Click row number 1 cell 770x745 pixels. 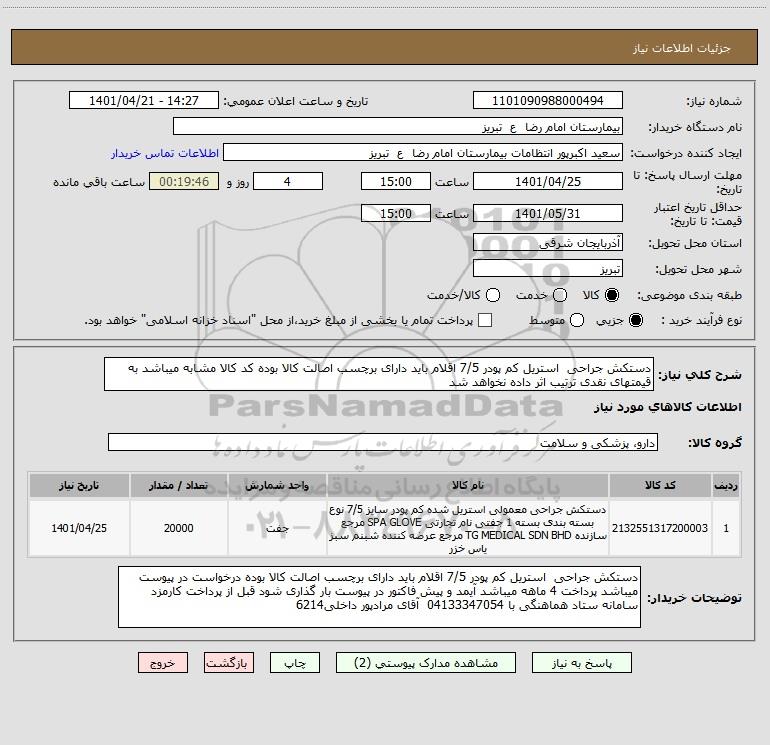tap(726, 528)
